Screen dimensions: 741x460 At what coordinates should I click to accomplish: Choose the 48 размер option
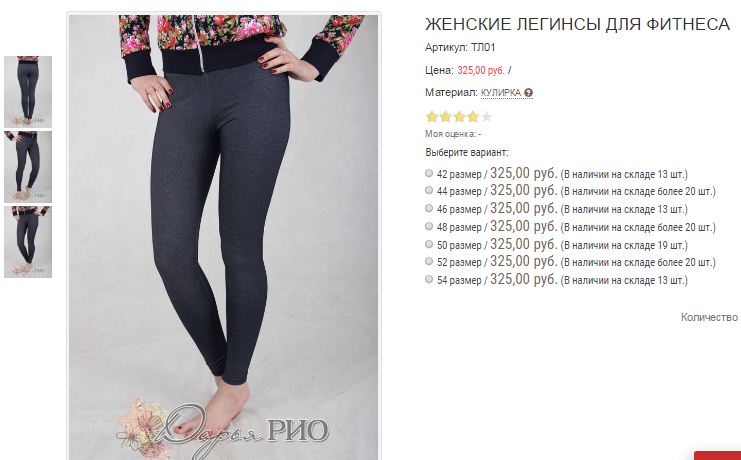coord(429,226)
